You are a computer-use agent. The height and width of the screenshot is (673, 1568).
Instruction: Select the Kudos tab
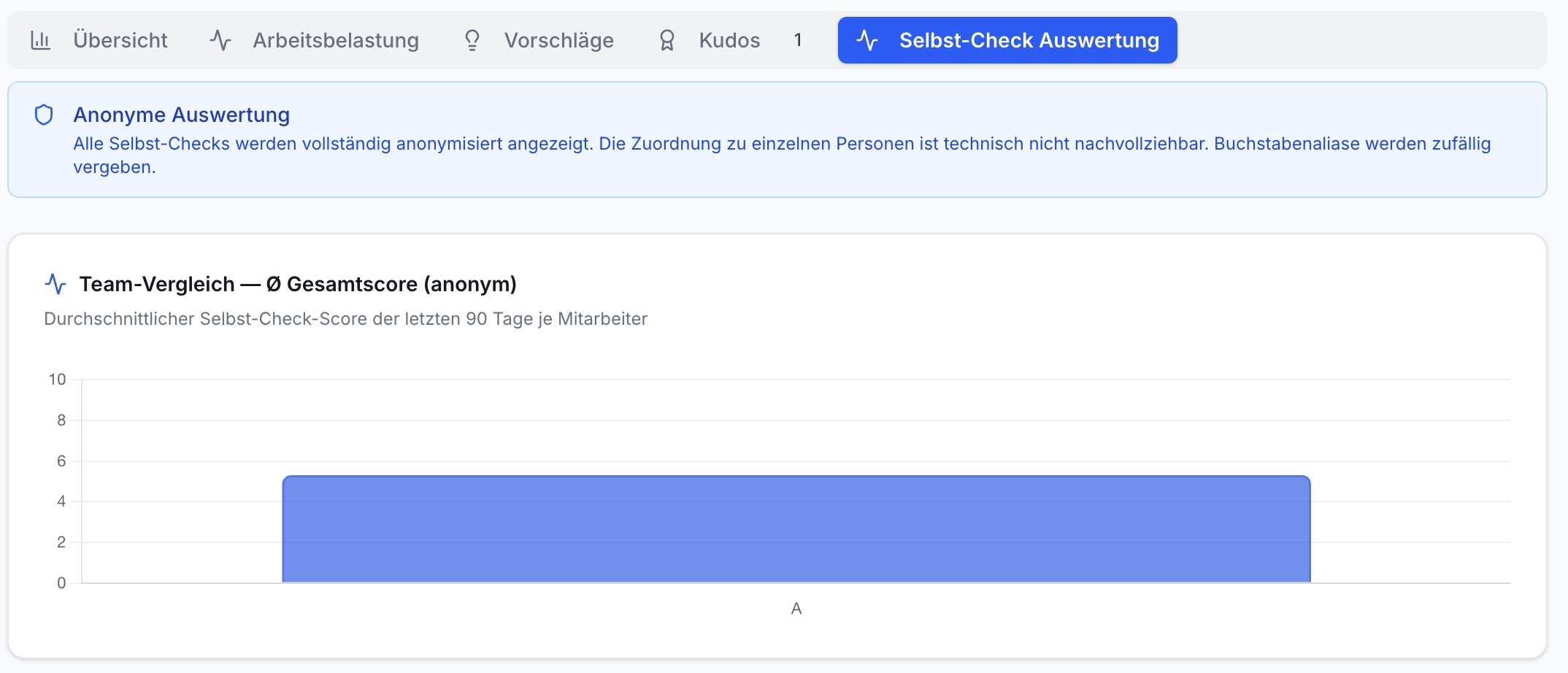tap(730, 40)
